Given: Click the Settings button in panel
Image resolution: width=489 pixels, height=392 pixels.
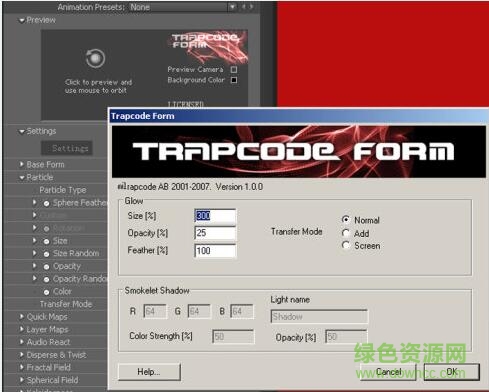Looking at the screenshot, I should [67, 148].
